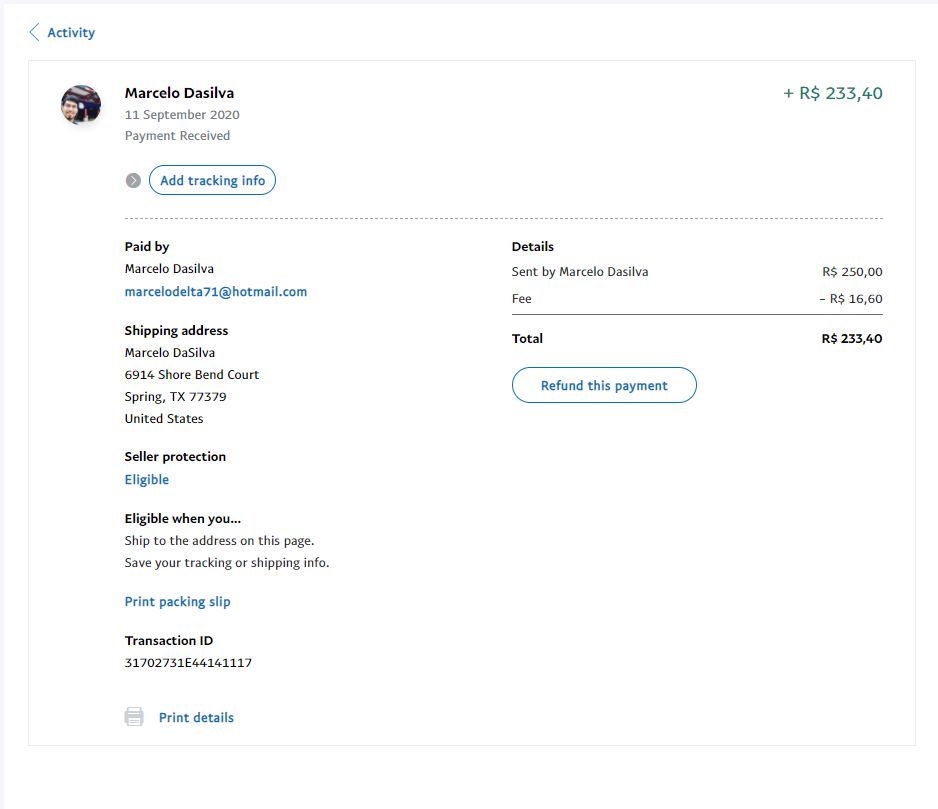The image size is (938, 809).
Task: Click the bold Total amount R$ 233,40
Action: point(851,339)
